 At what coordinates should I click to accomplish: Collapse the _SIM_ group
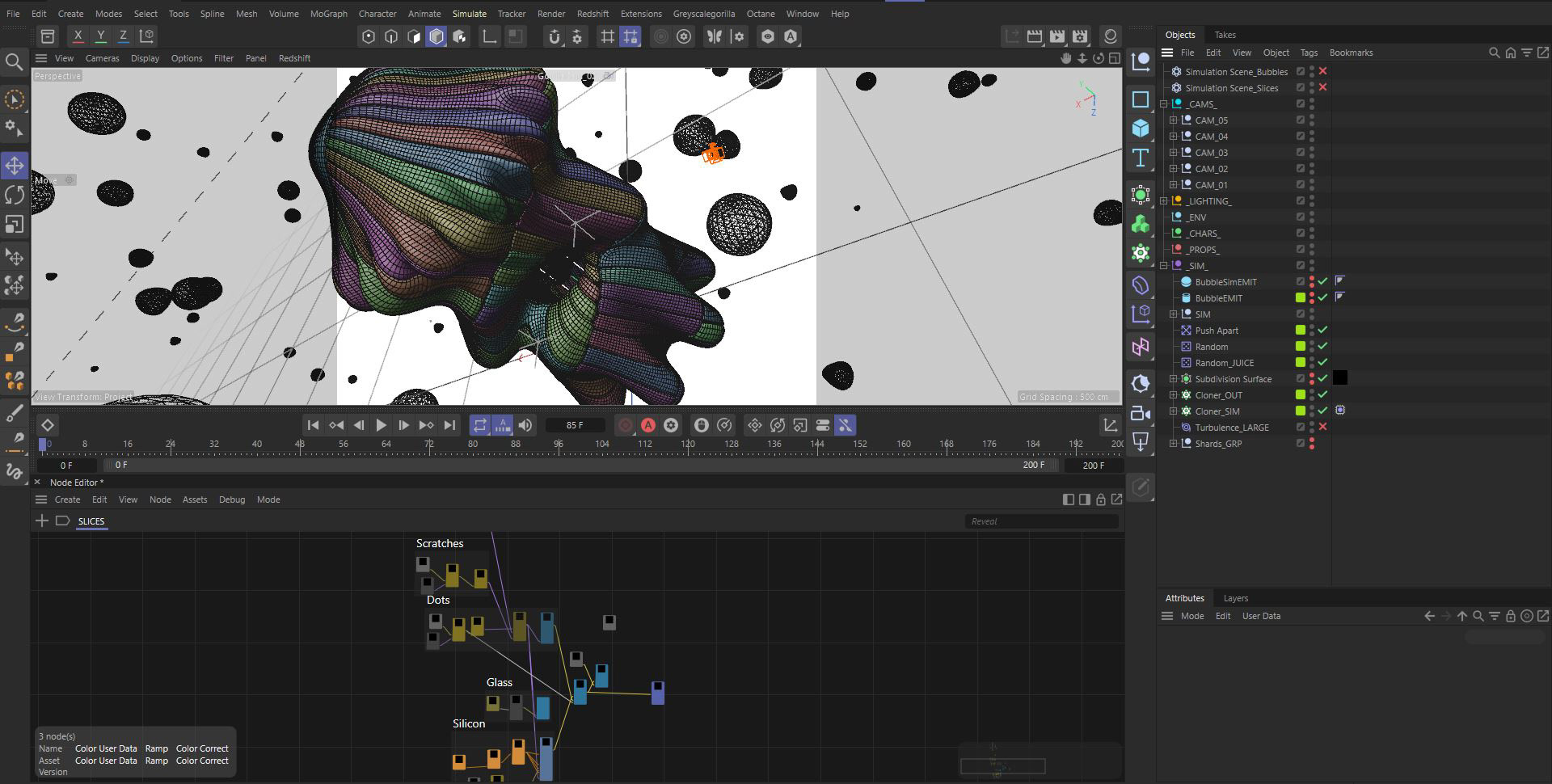pyautogui.click(x=1164, y=266)
